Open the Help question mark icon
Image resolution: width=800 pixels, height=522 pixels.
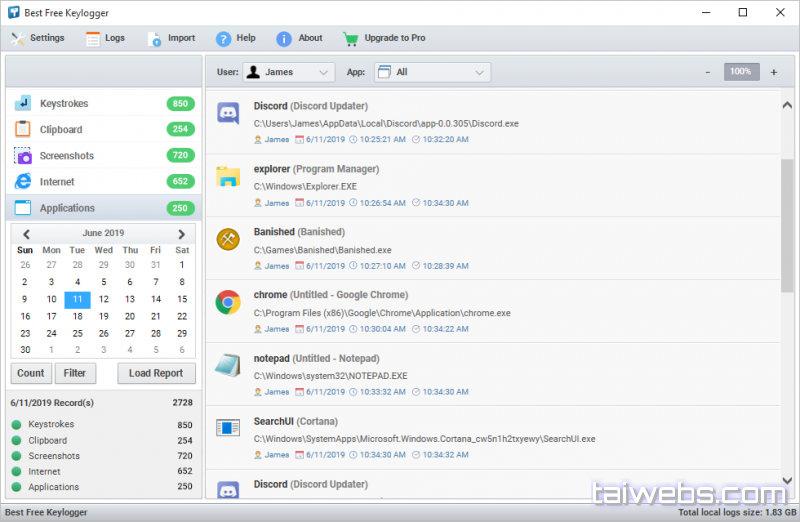pyautogui.click(x=222, y=39)
